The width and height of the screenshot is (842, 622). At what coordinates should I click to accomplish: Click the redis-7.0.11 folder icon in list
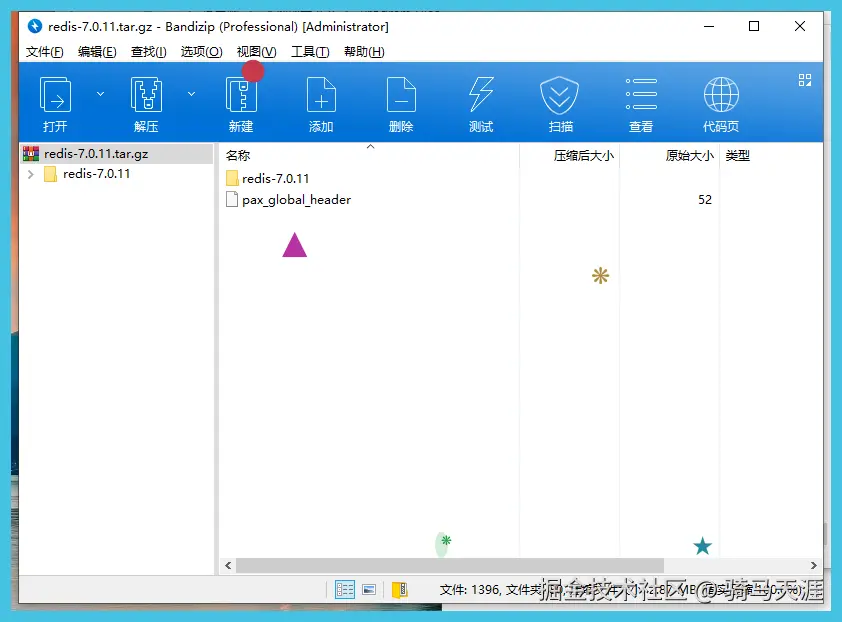click(232, 178)
